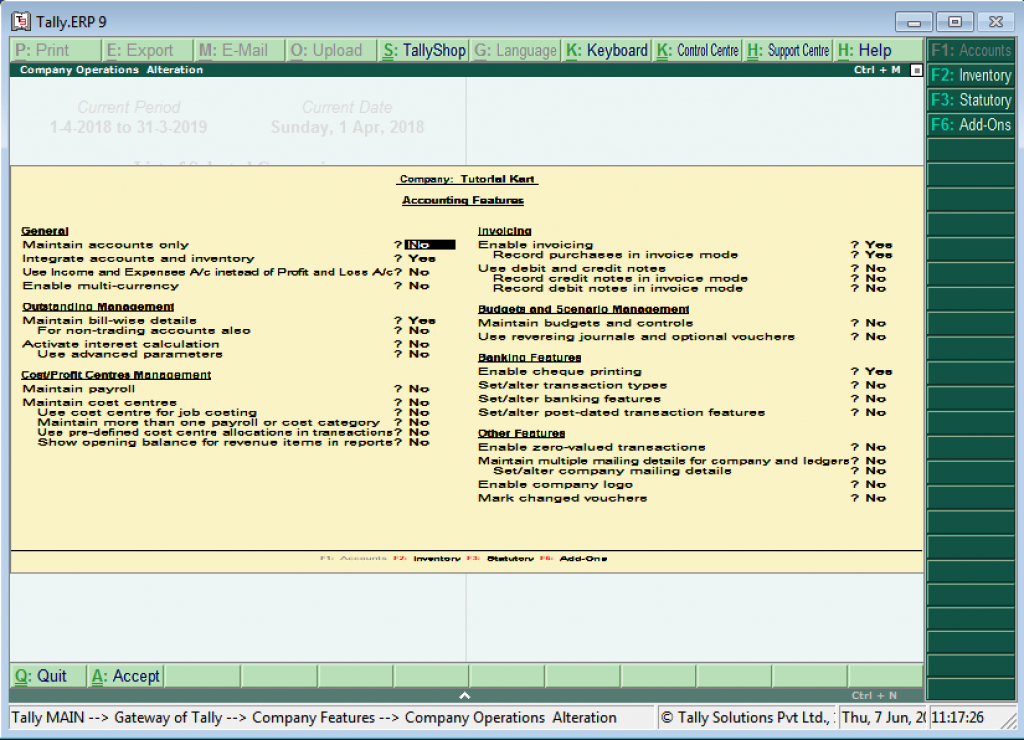Open the Export option
This screenshot has height=740, width=1024.
140,49
